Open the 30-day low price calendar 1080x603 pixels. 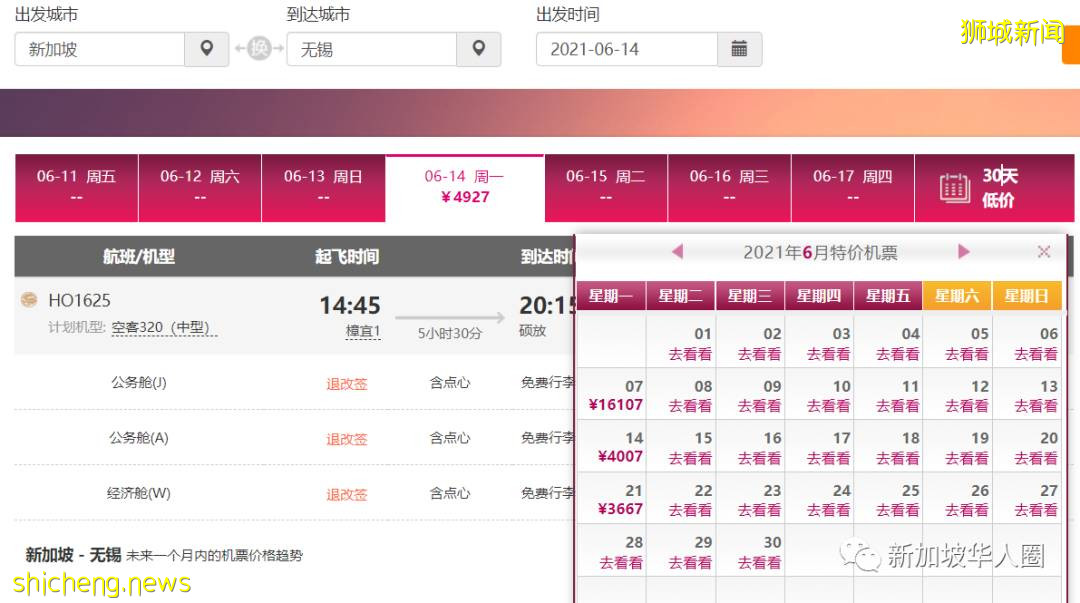(x=994, y=188)
